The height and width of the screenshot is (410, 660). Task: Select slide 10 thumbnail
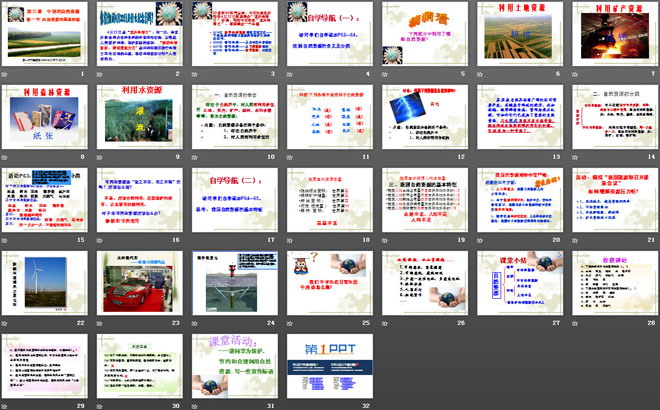point(235,117)
